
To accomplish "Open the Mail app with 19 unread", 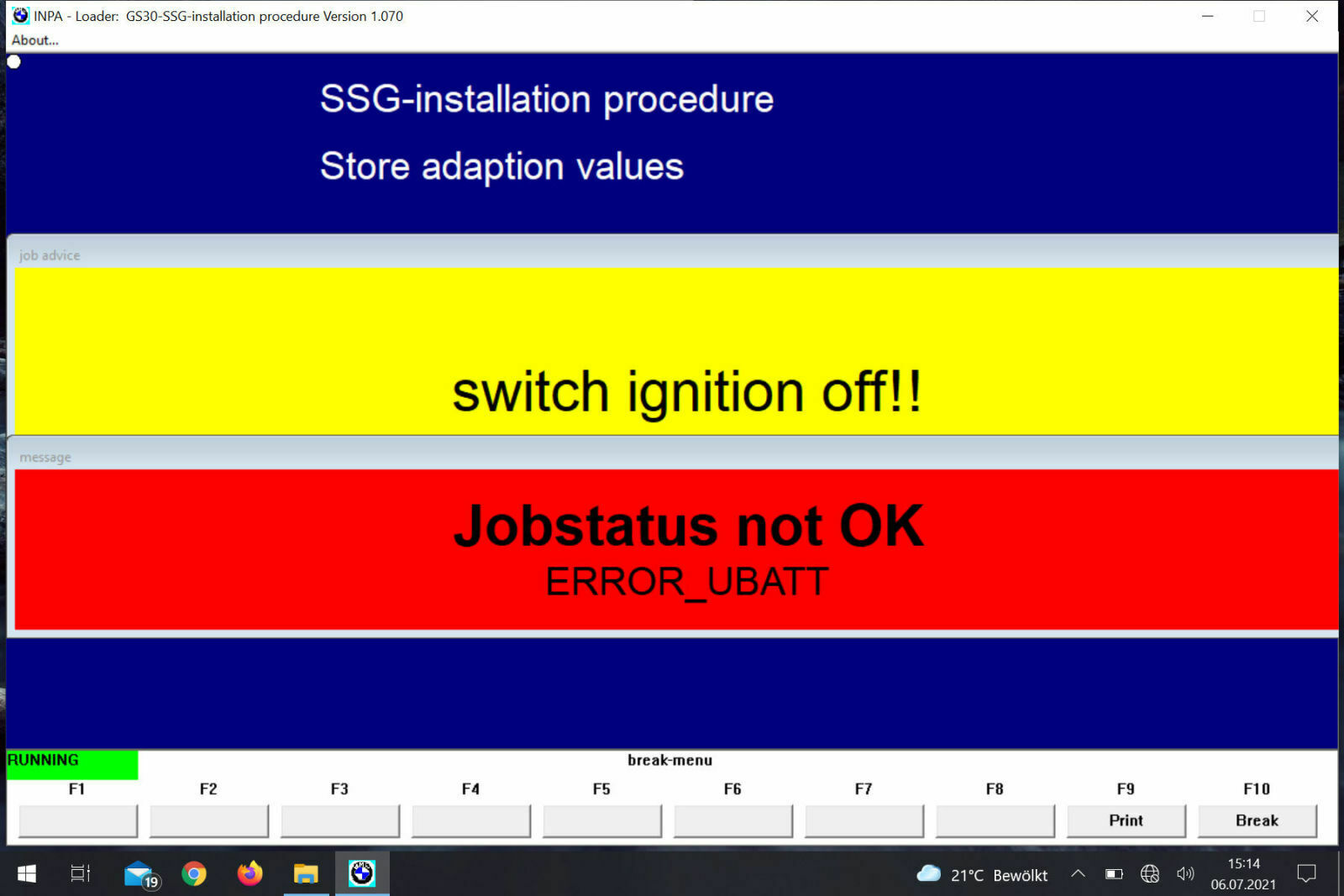I will tap(139, 874).
